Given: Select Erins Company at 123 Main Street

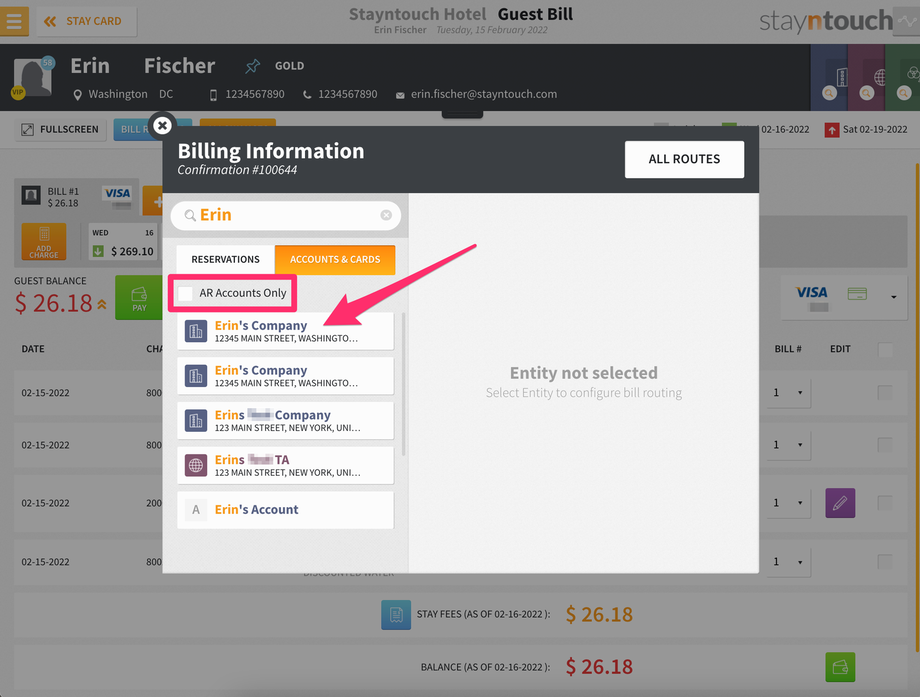Looking at the screenshot, I should click(286, 421).
